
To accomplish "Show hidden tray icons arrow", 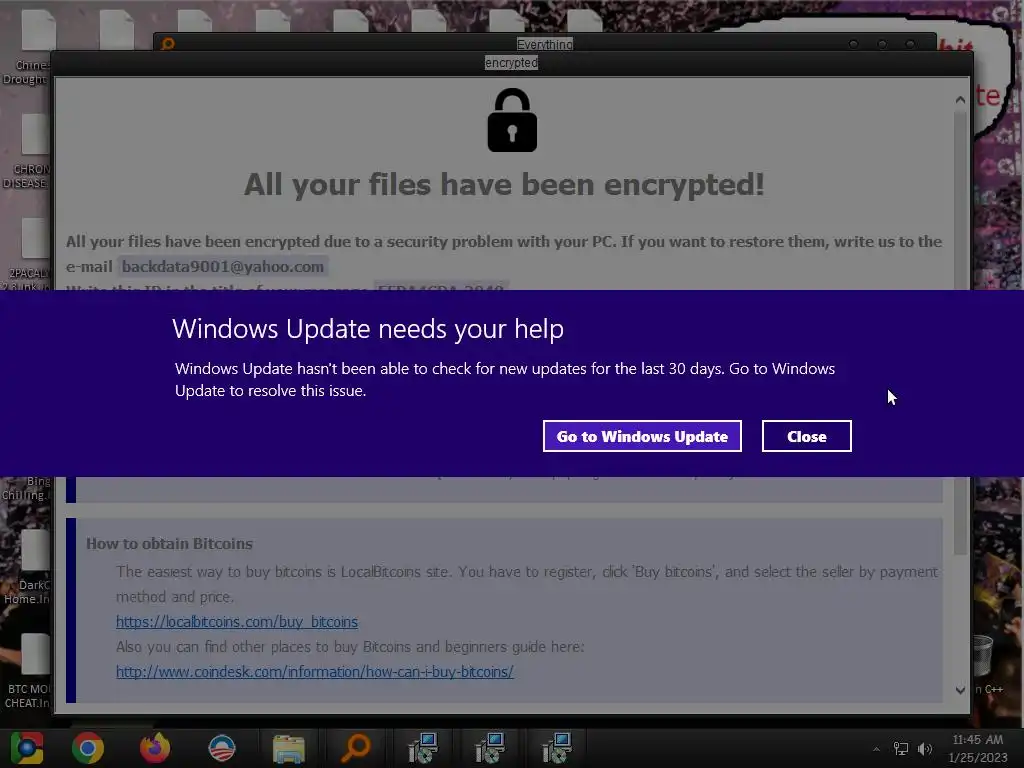I will (x=876, y=749).
